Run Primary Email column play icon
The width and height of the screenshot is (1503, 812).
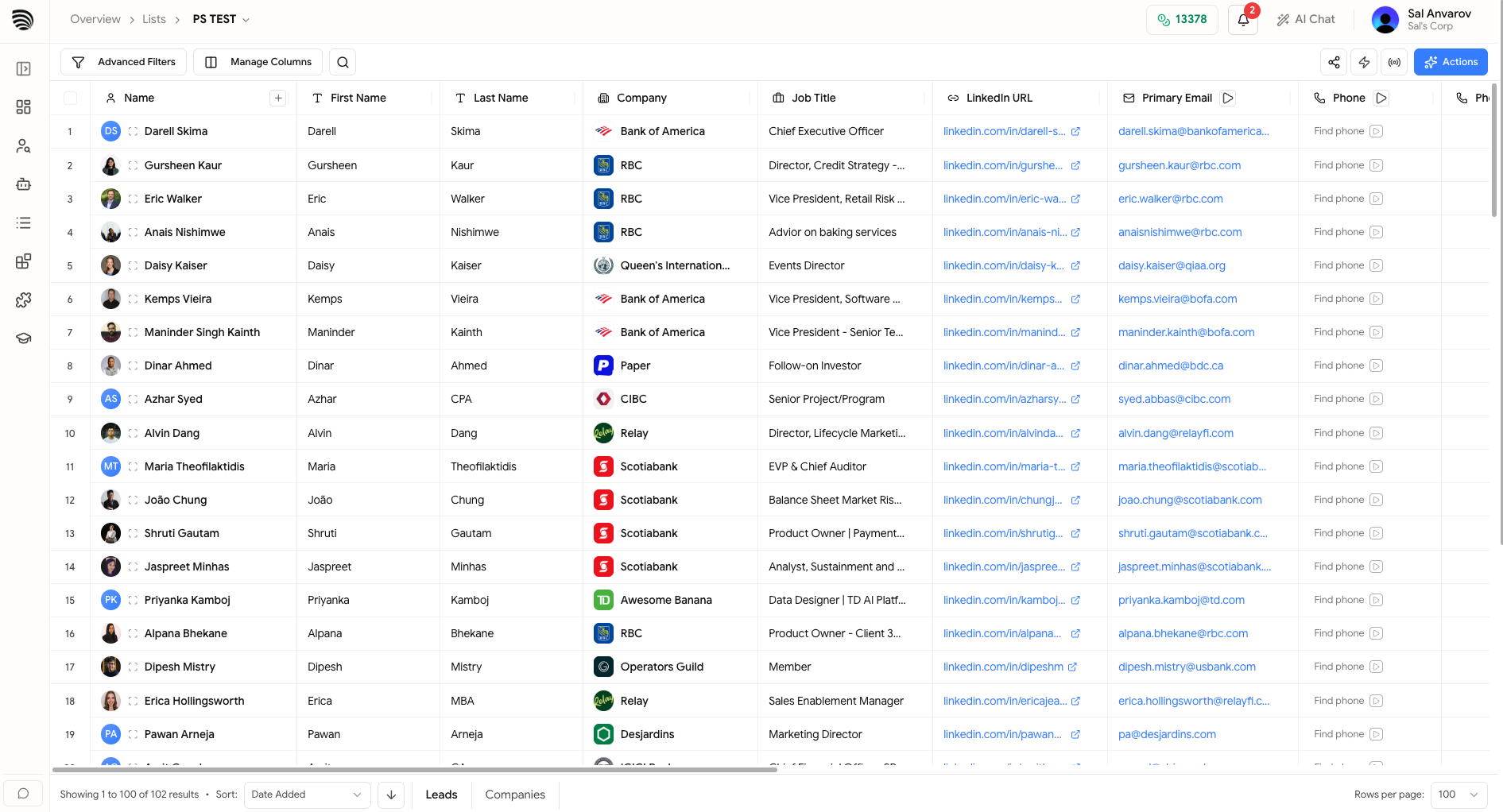[1228, 98]
